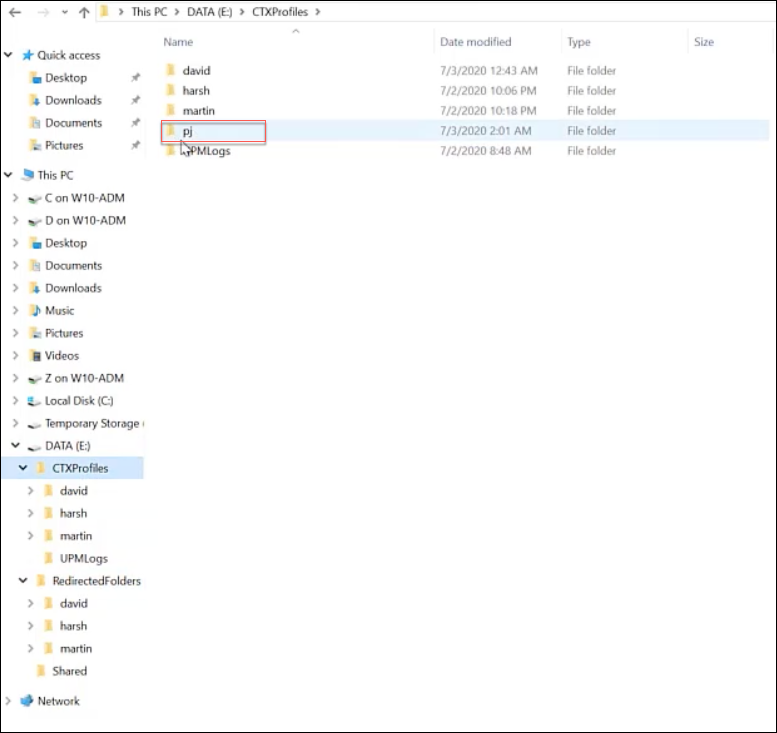Viewport: 777px width, 733px height.
Task: Expand david under CTXProfiles tree
Action: coord(31,491)
